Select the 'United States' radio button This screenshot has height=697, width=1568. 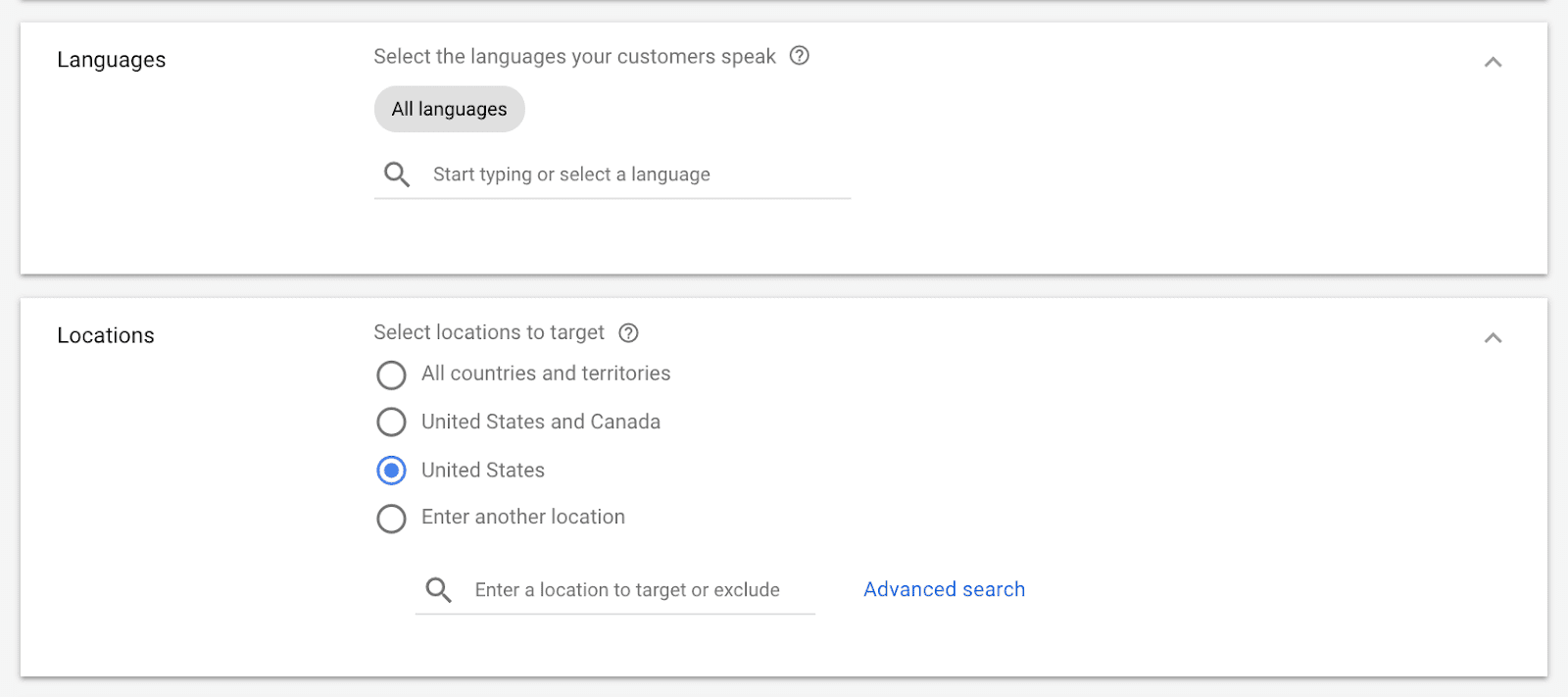391,471
